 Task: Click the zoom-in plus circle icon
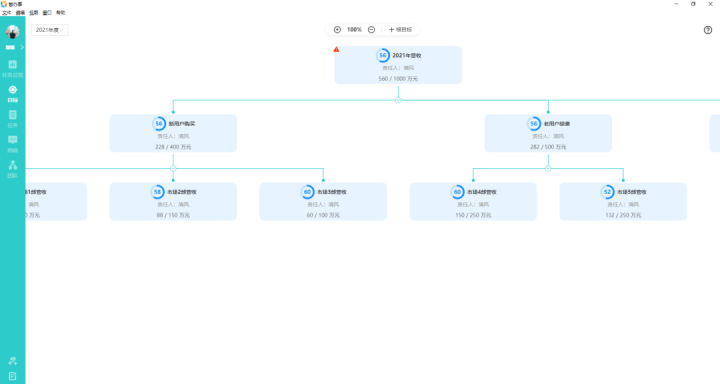(337, 29)
